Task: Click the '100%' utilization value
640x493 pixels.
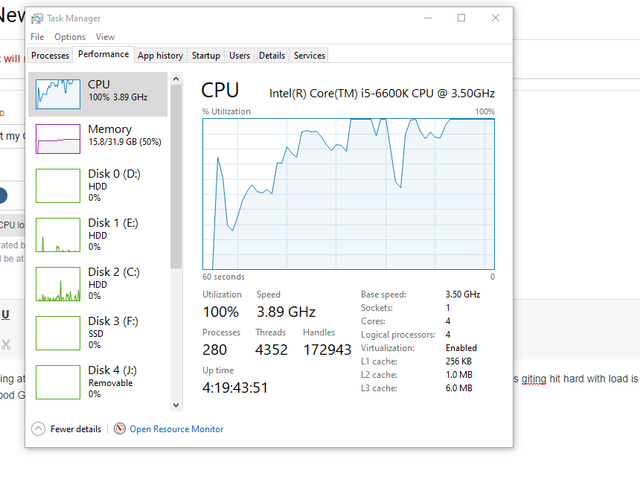Action: pyautogui.click(x=221, y=312)
